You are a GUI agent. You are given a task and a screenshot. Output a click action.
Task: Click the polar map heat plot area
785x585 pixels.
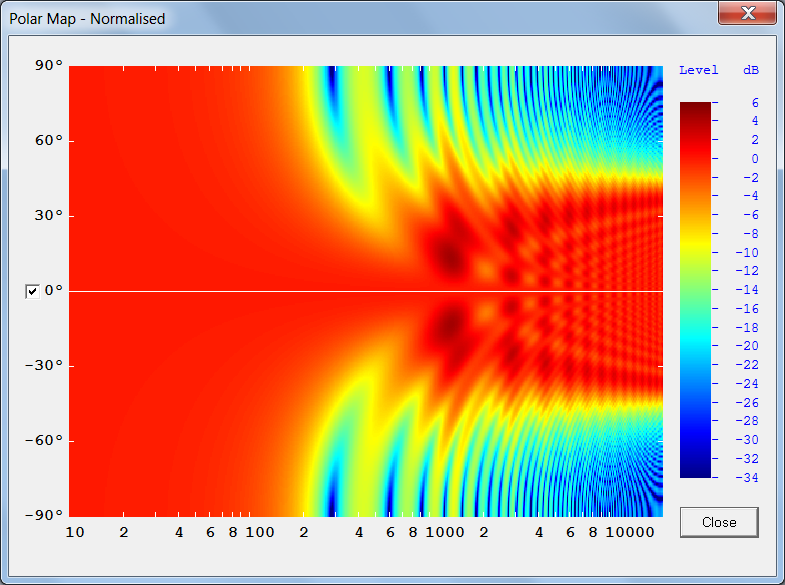(366, 291)
